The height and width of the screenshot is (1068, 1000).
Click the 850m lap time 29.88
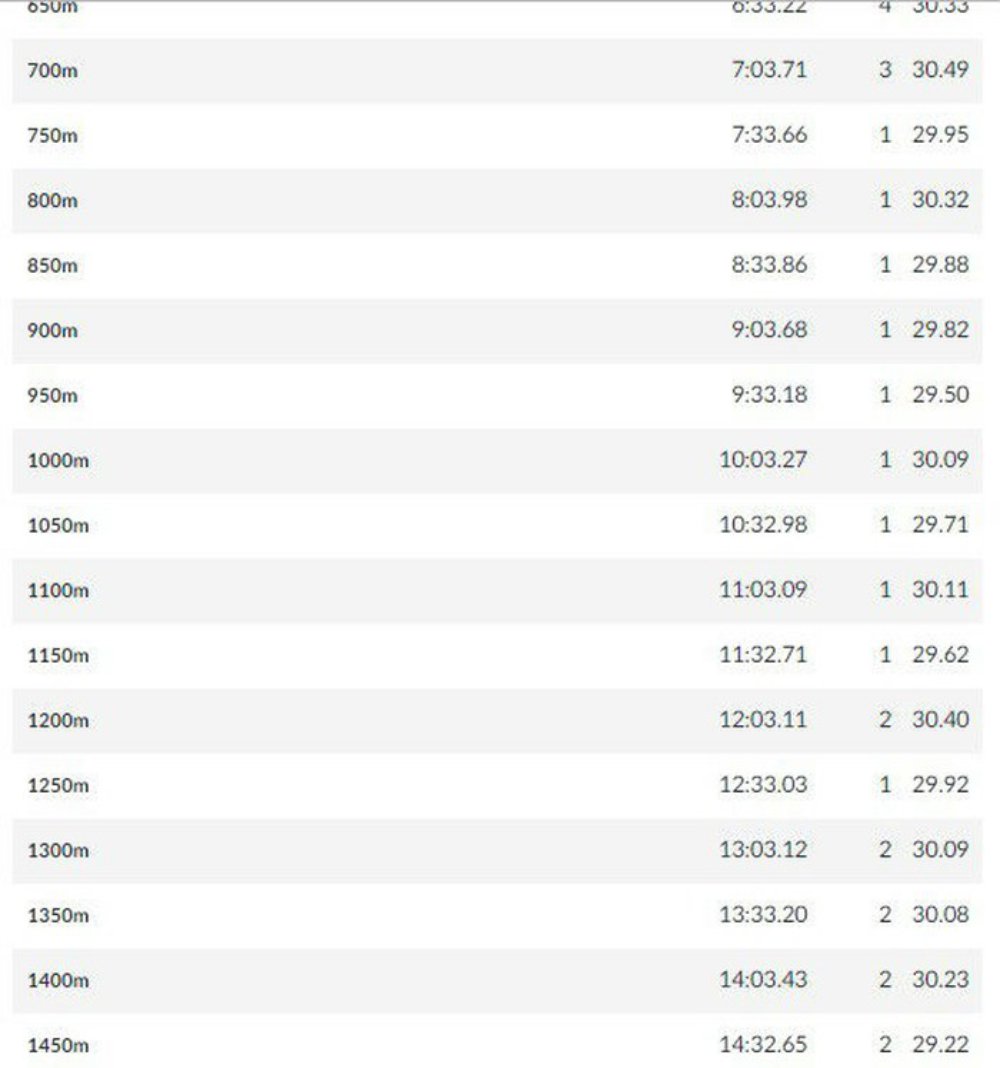(x=940, y=264)
